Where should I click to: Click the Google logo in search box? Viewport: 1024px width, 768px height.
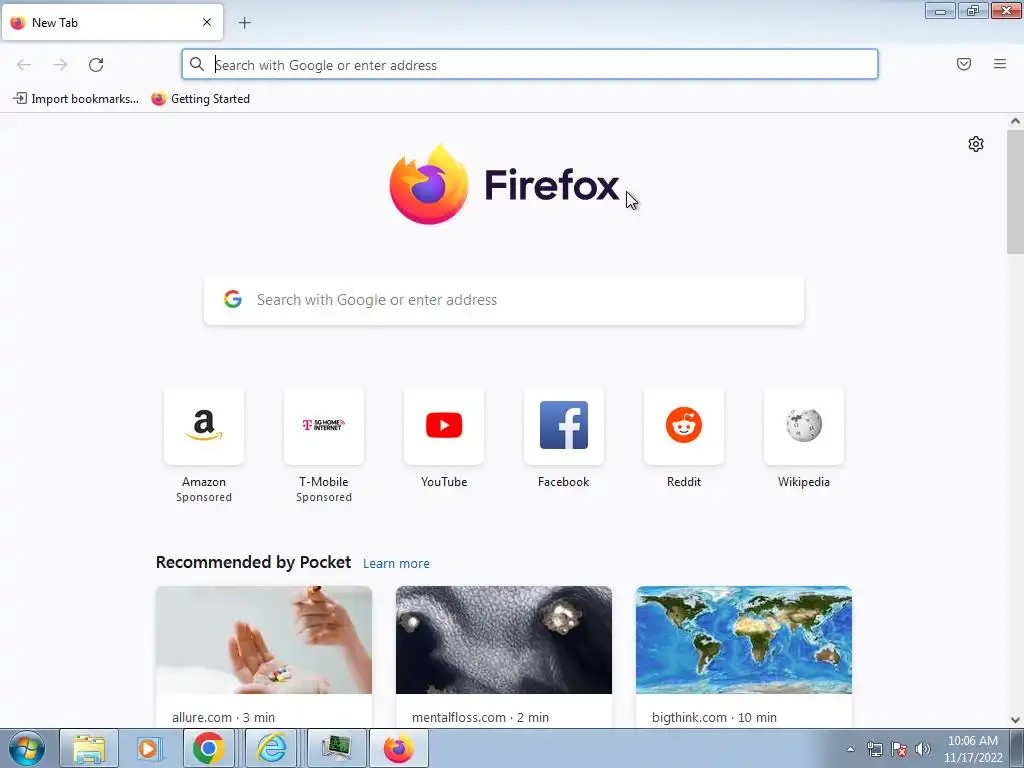pos(232,299)
